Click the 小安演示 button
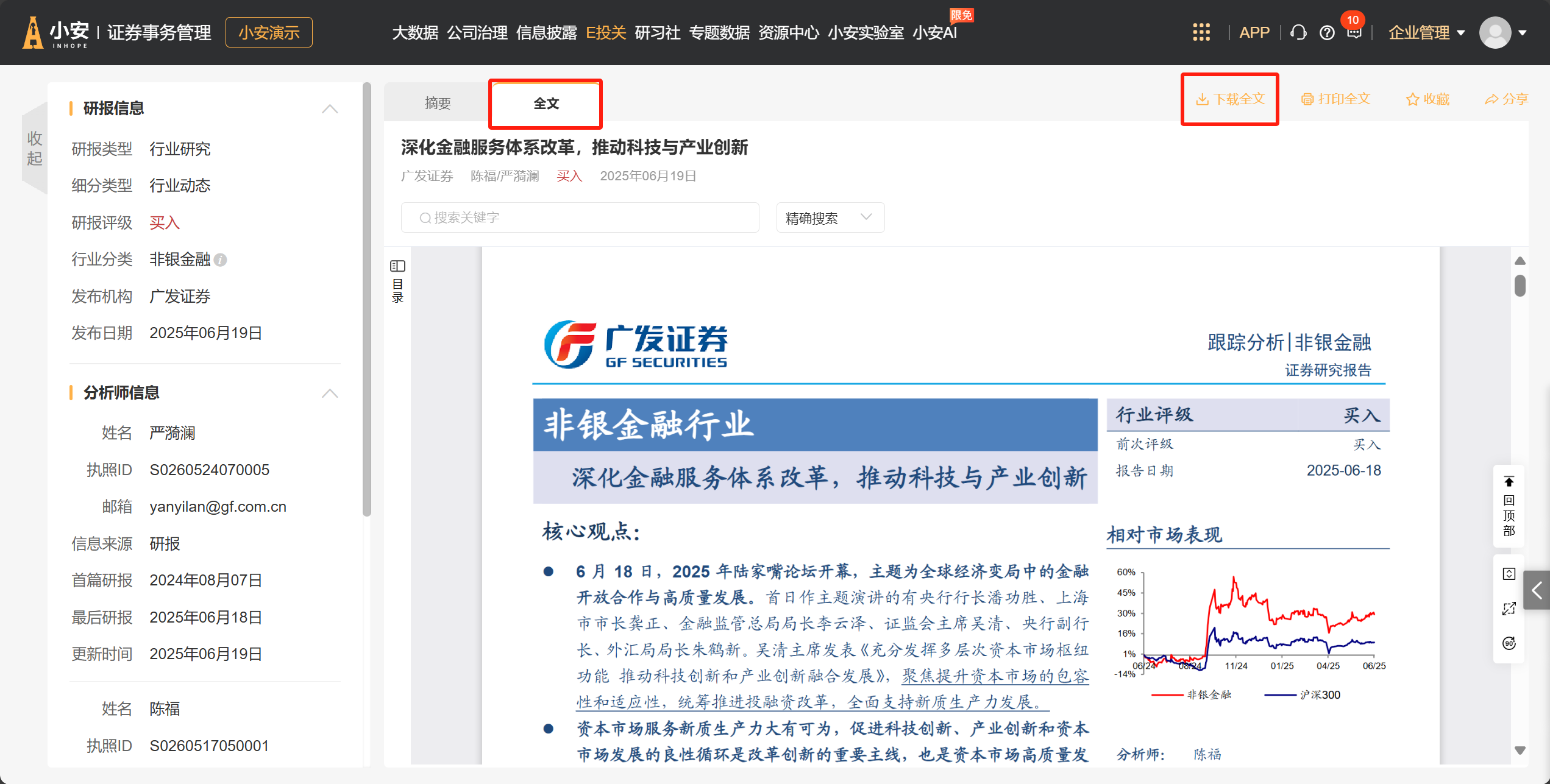The height and width of the screenshot is (784, 1550). [x=269, y=32]
